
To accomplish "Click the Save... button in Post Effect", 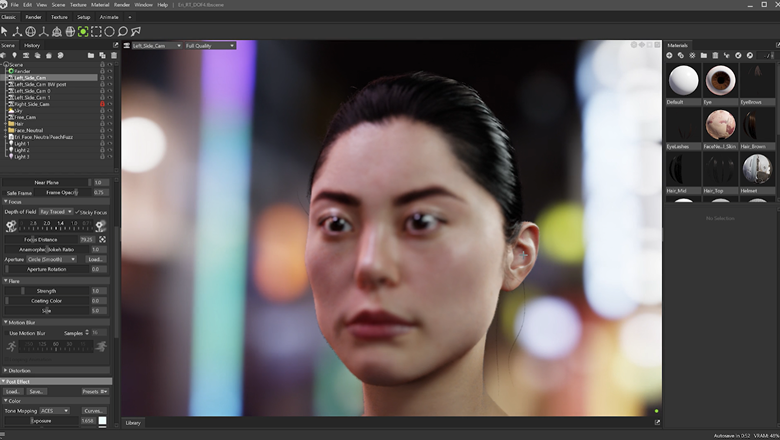I will (36, 391).
